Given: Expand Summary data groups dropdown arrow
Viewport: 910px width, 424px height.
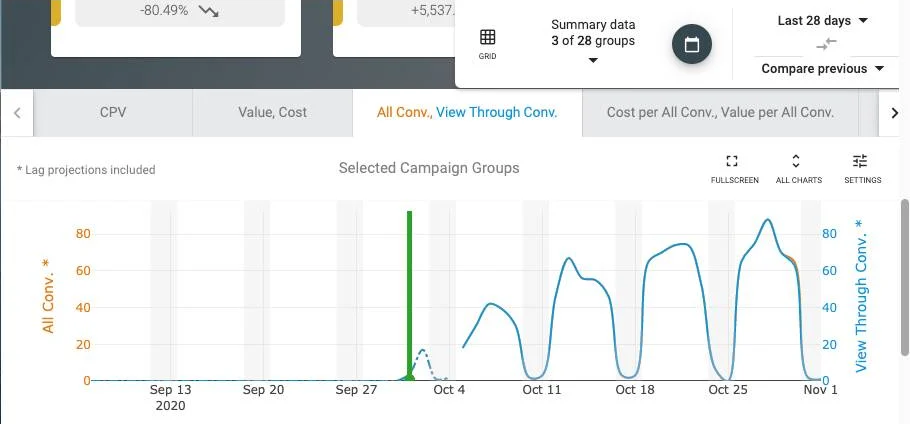Looking at the screenshot, I should (593, 60).
